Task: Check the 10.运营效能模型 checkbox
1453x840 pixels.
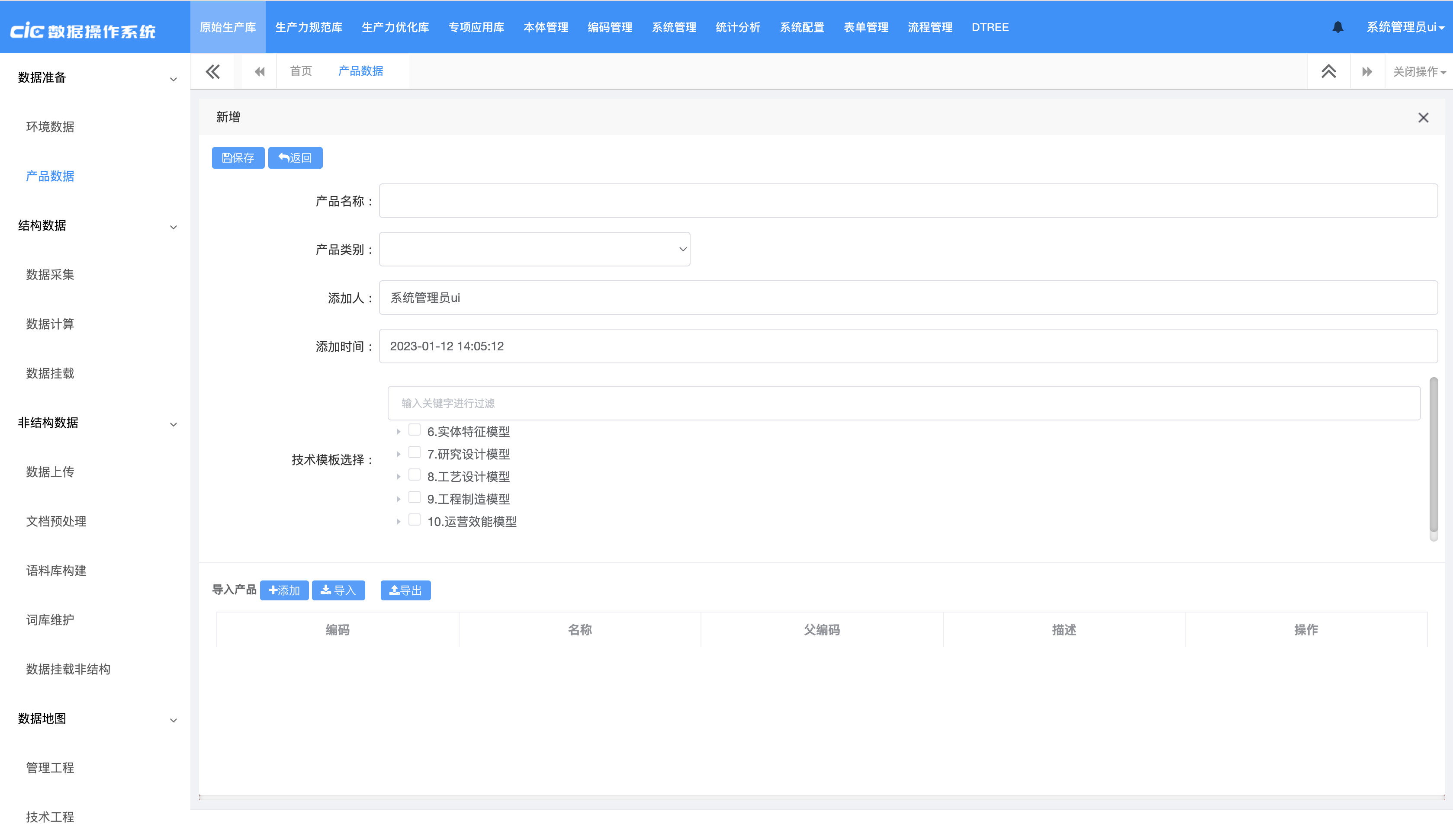Action: click(x=414, y=519)
